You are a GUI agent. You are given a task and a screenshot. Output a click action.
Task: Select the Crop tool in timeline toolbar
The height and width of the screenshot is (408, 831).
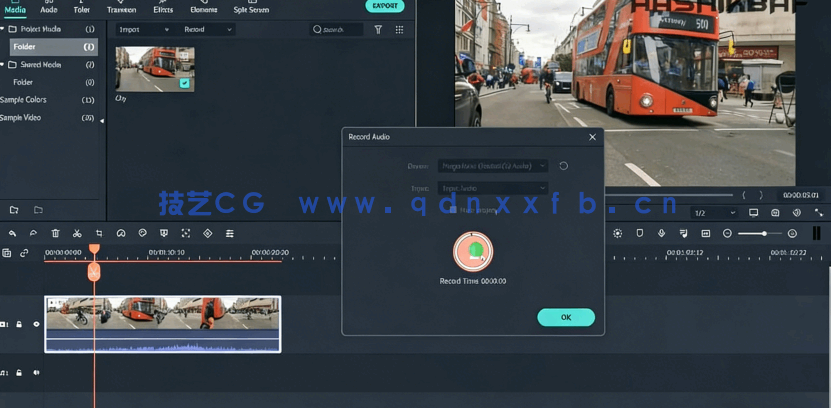coord(99,233)
